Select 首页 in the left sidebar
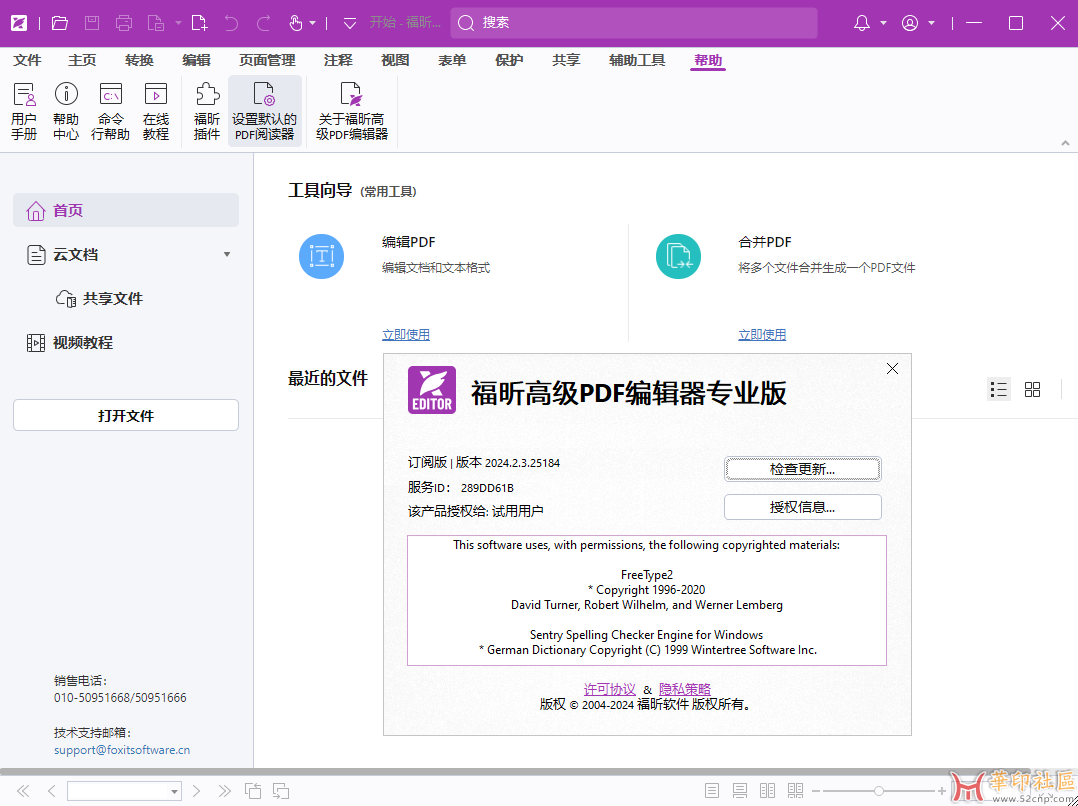Screen dimensions: 1078x806 click(x=126, y=210)
